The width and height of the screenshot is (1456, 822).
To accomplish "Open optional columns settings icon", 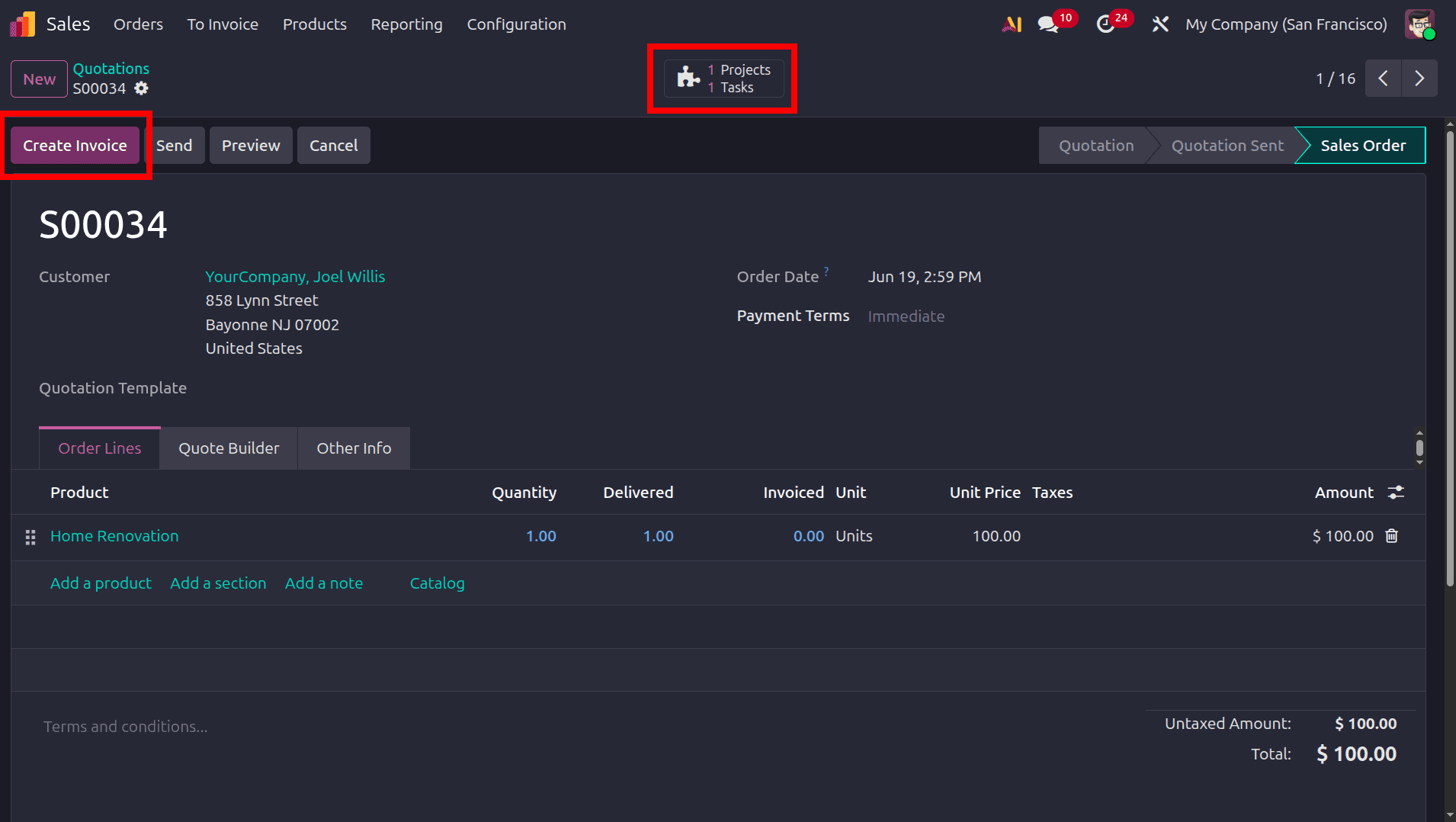I will (x=1396, y=493).
